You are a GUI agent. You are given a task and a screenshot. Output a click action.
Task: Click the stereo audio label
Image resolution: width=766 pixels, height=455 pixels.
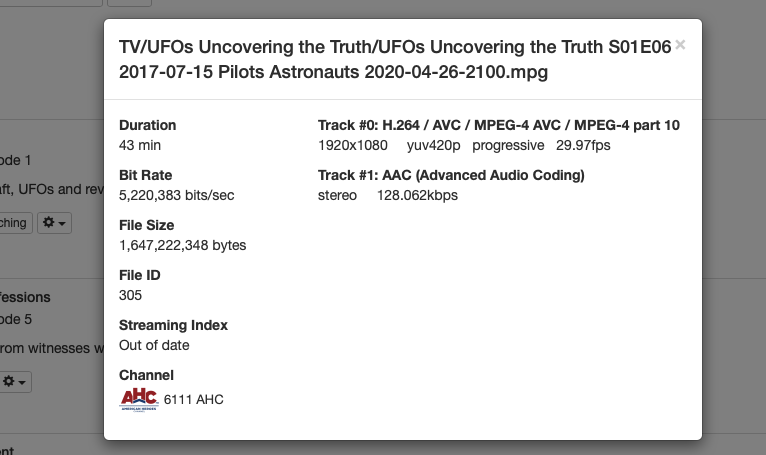[x=337, y=195]
